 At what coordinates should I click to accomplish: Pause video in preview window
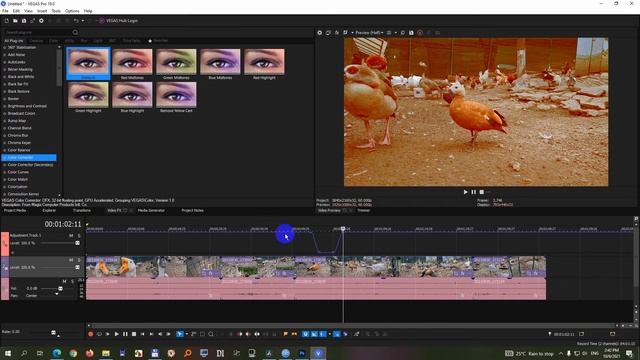[473, 192]
